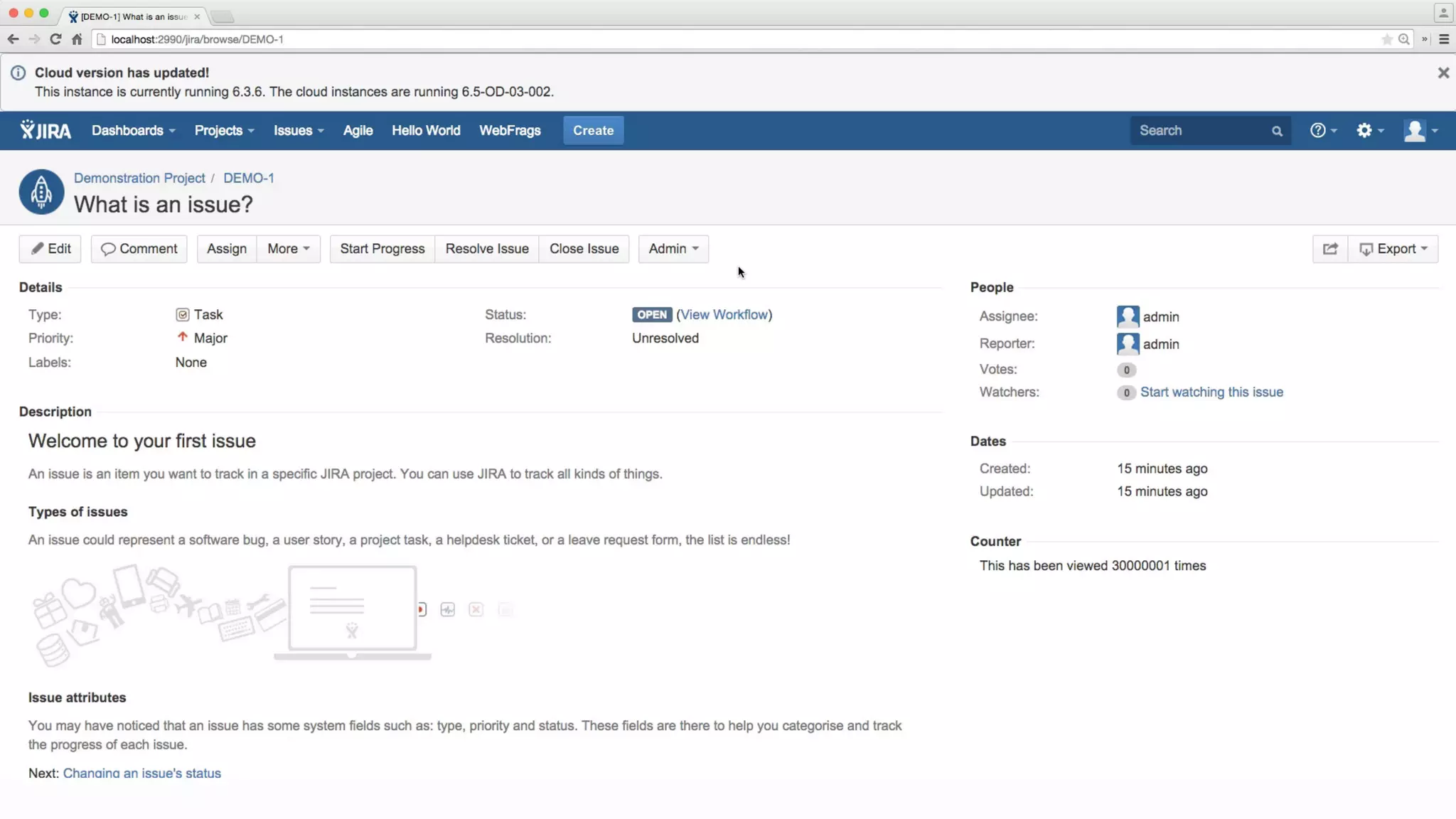The image size is (1456, 819).
Task: Bookmark page with star icon
Action: [x=1386, y=39]
